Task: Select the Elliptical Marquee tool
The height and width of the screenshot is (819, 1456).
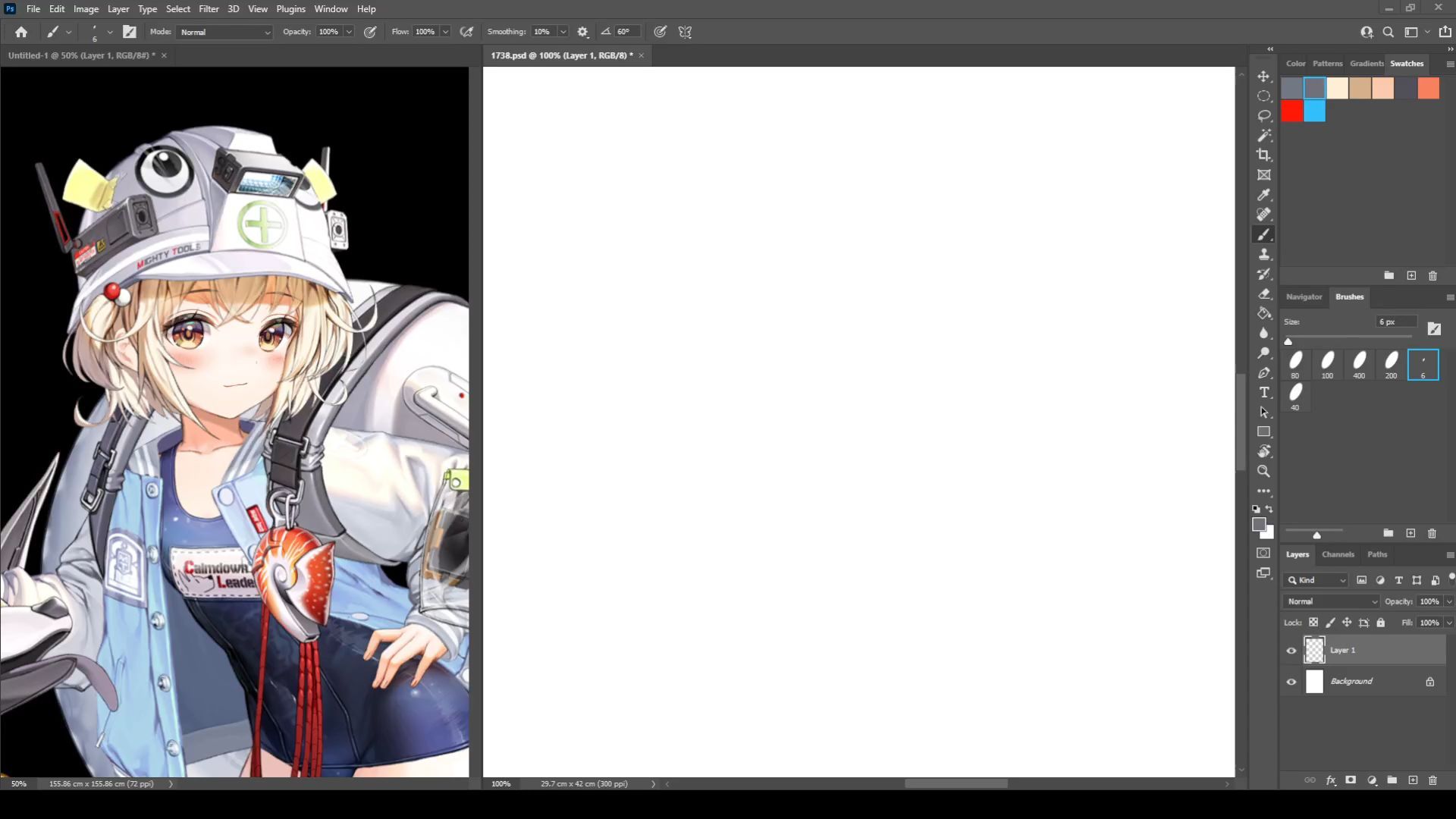Action: tap(1263, 96)
